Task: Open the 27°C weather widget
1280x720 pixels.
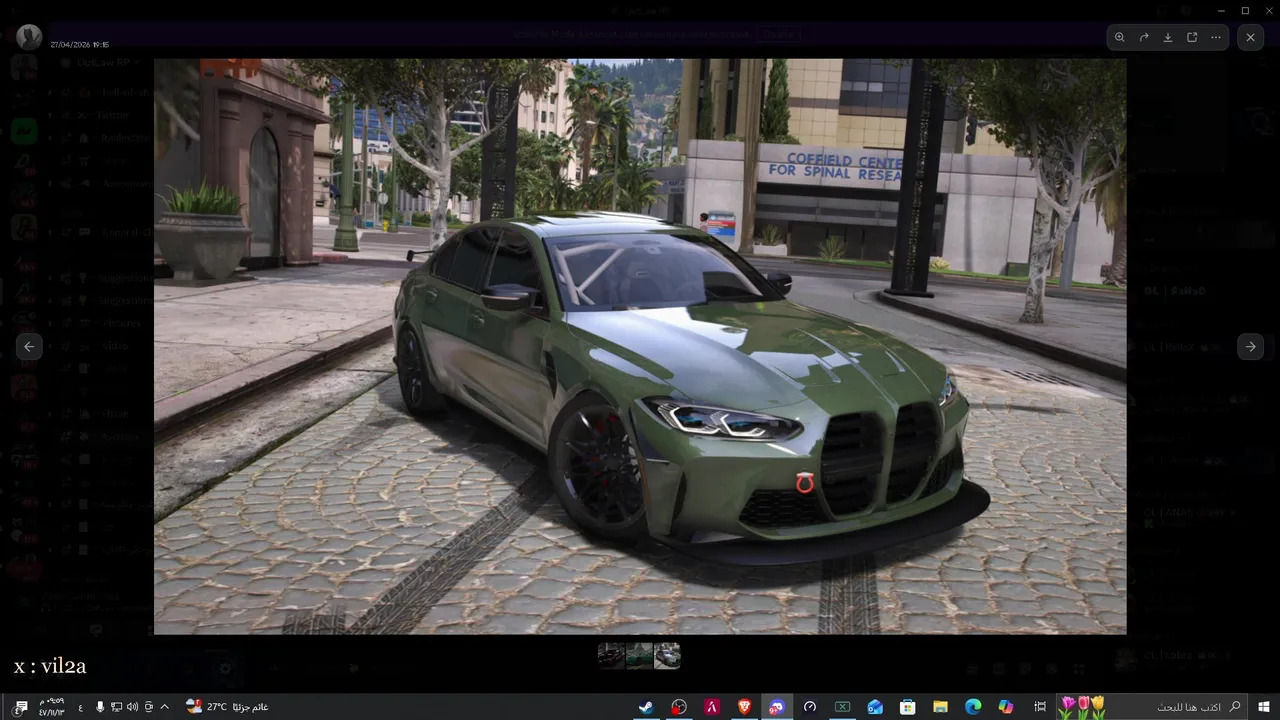Action: click(227, 707)
